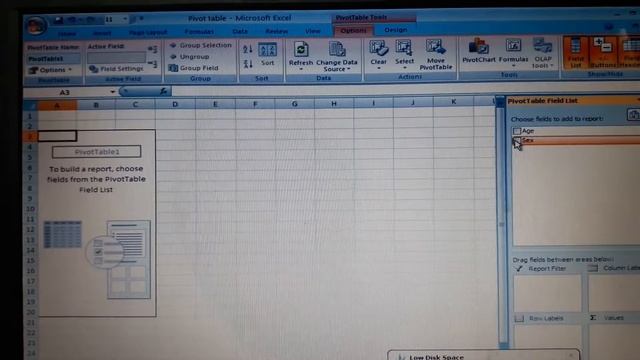640x360 pixels.
Task: Click Ungroup in Group section
Action: (189, 57)
